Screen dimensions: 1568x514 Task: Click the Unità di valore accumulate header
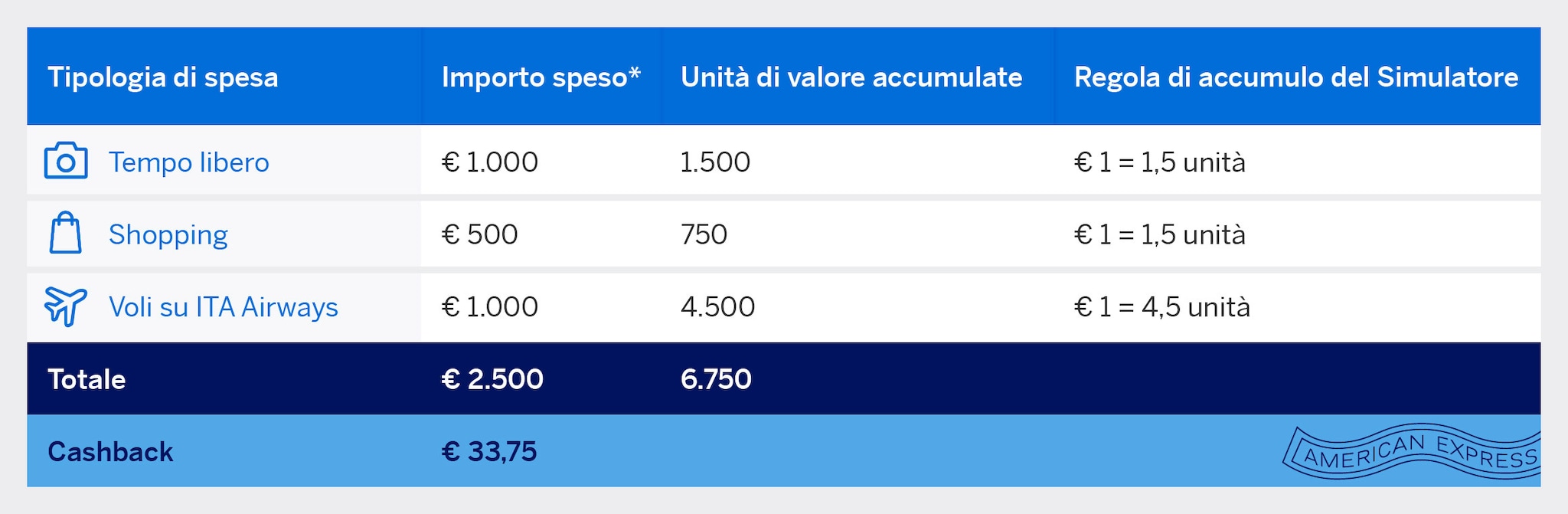coord(851,77)
